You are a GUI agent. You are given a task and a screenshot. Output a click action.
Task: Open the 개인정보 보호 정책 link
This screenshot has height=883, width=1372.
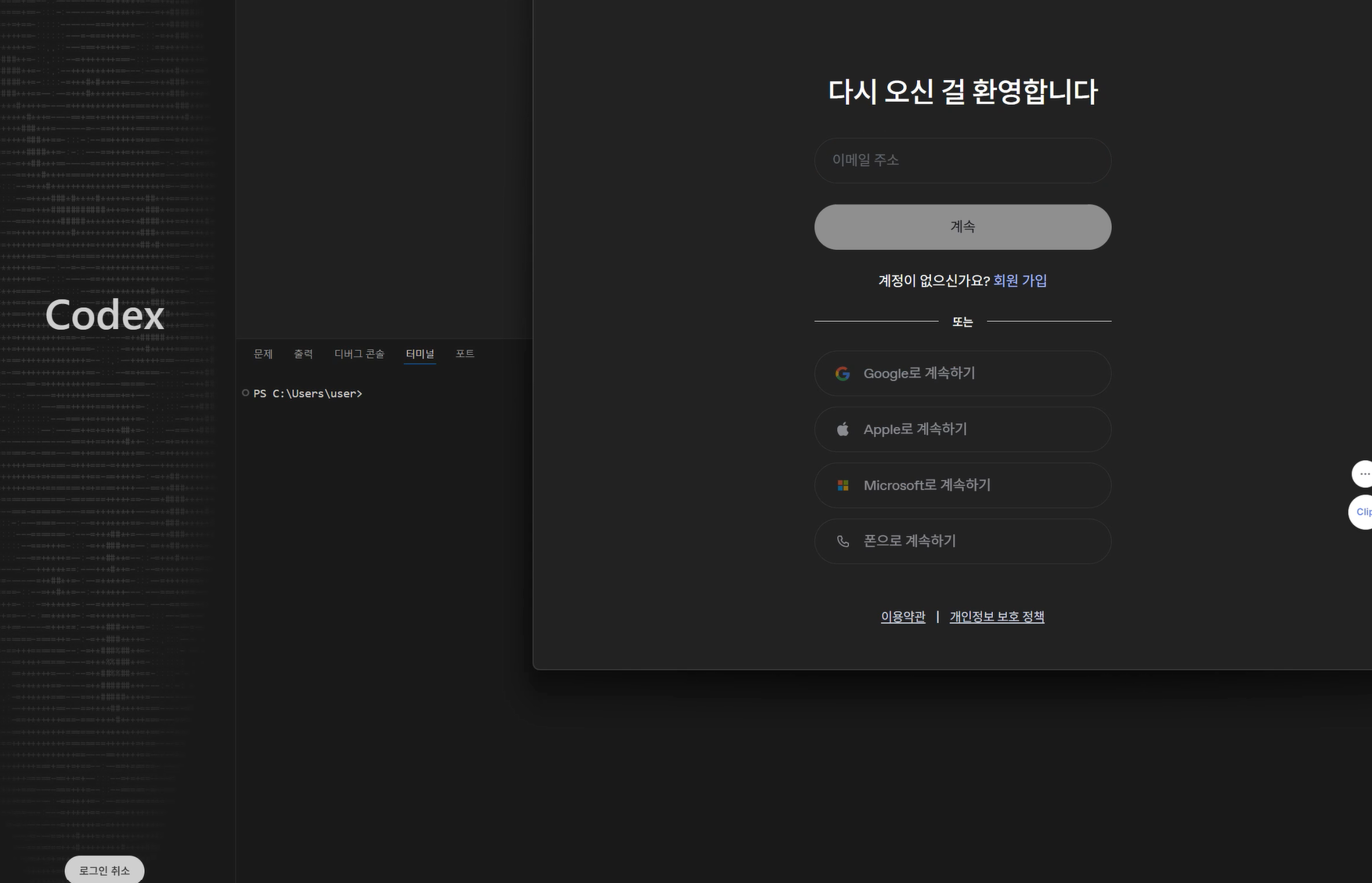coord(997,617)
